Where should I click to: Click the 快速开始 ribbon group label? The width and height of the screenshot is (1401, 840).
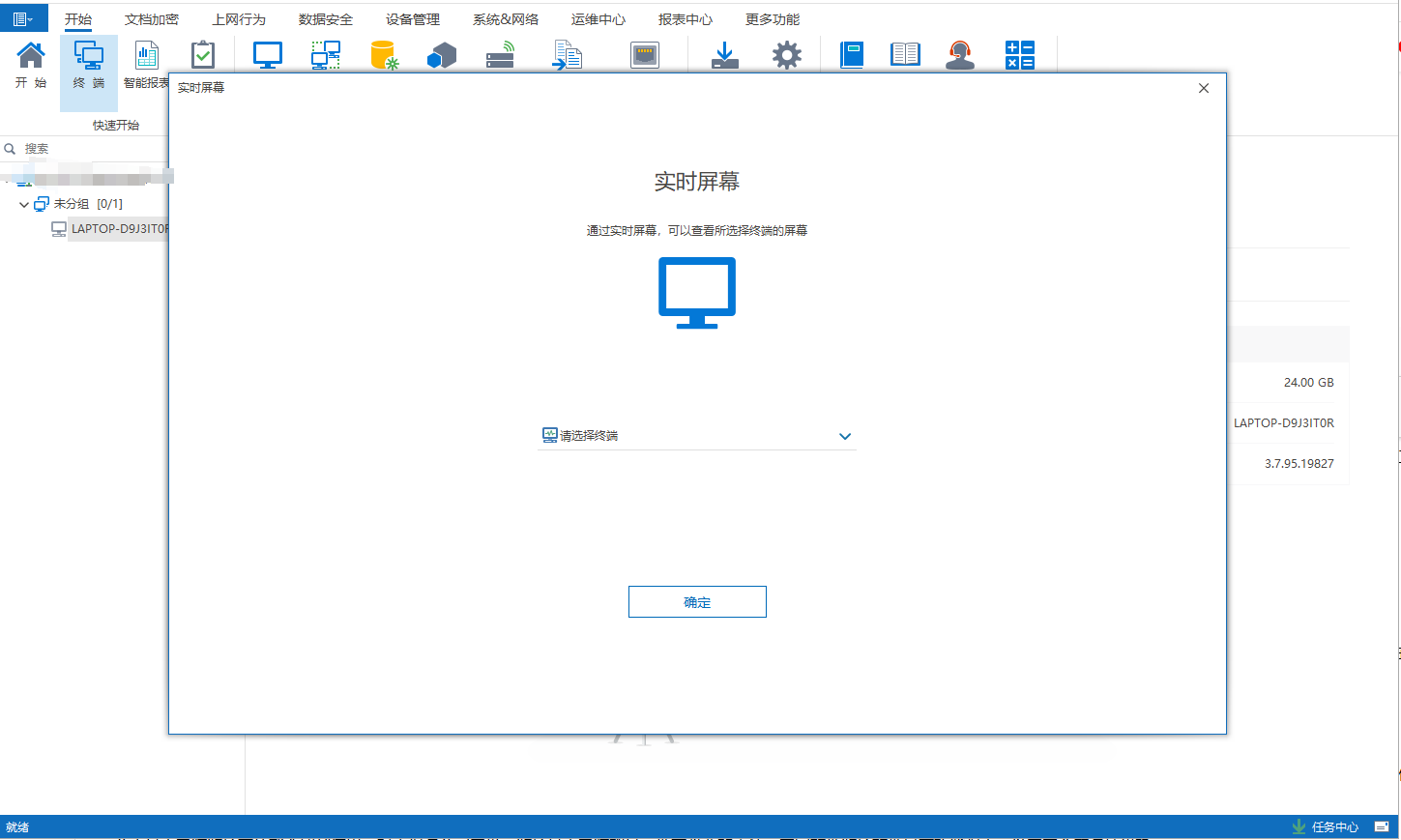116,126
